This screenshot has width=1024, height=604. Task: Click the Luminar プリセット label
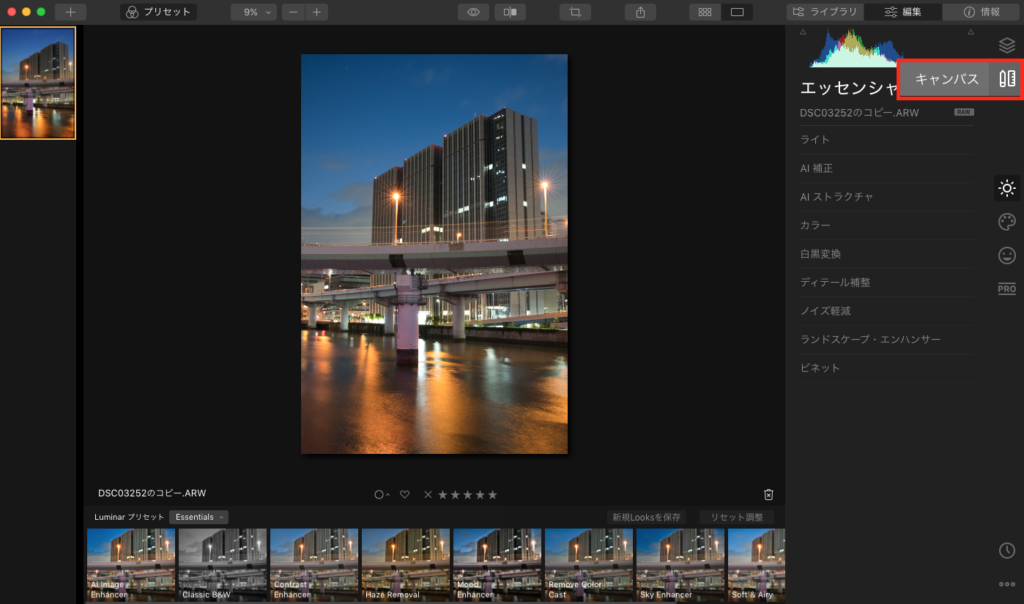129,517
